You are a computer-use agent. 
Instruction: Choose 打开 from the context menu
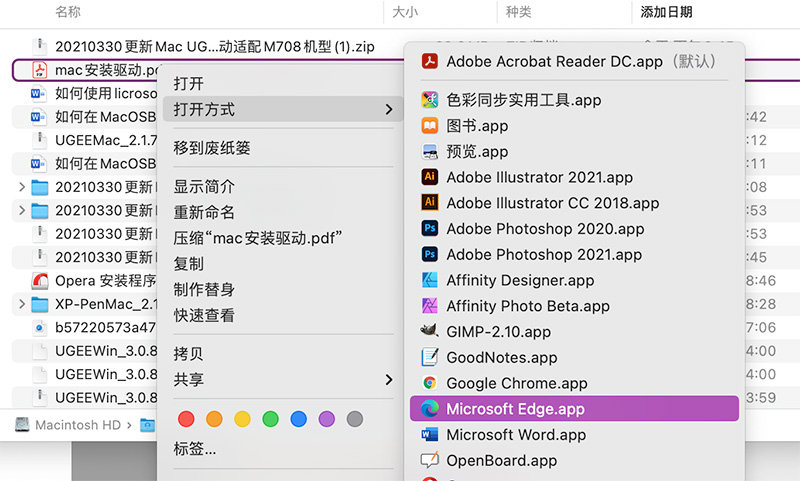point(283,83)
